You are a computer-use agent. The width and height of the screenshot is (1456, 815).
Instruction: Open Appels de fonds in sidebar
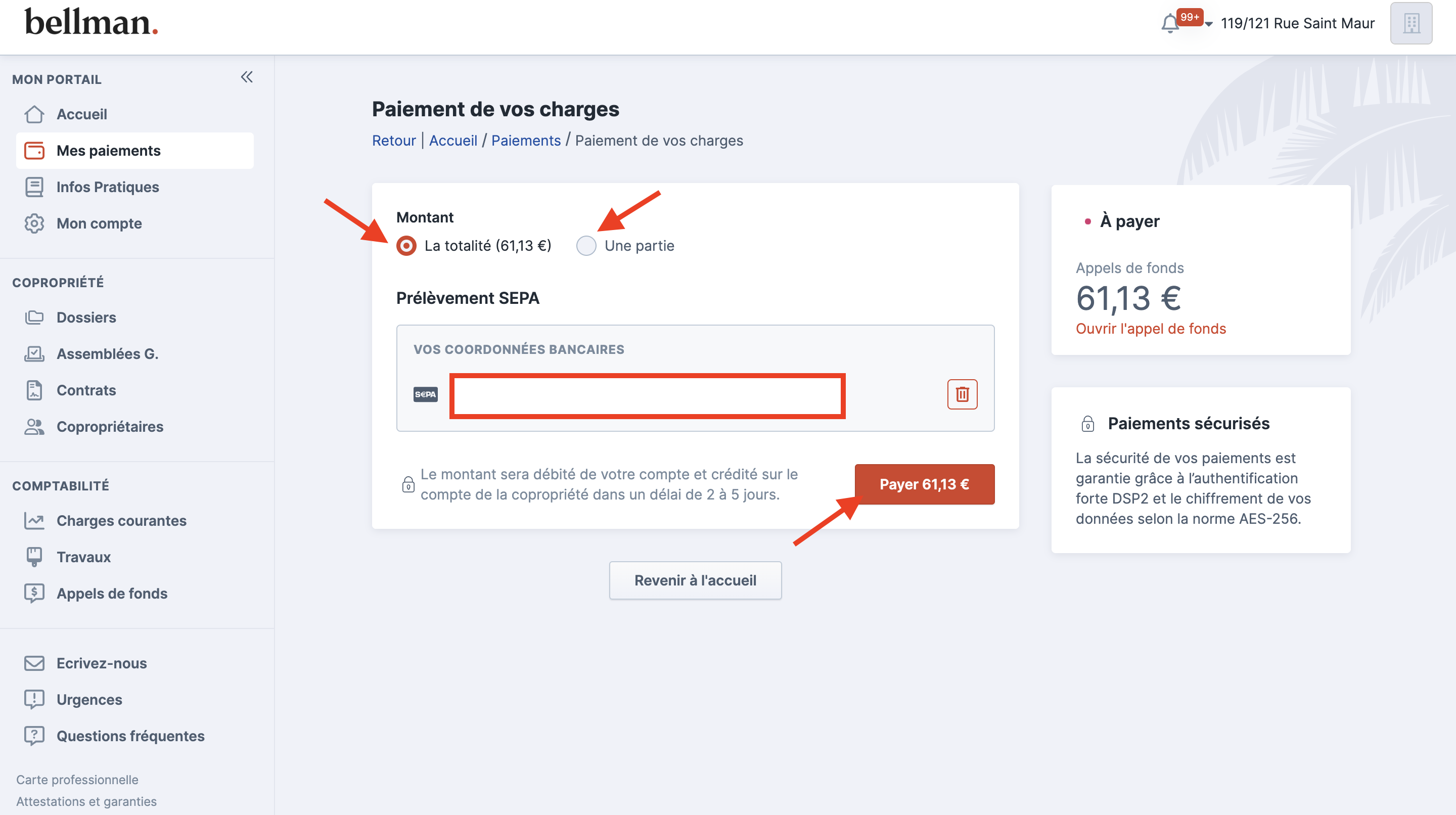click(112, 594)
